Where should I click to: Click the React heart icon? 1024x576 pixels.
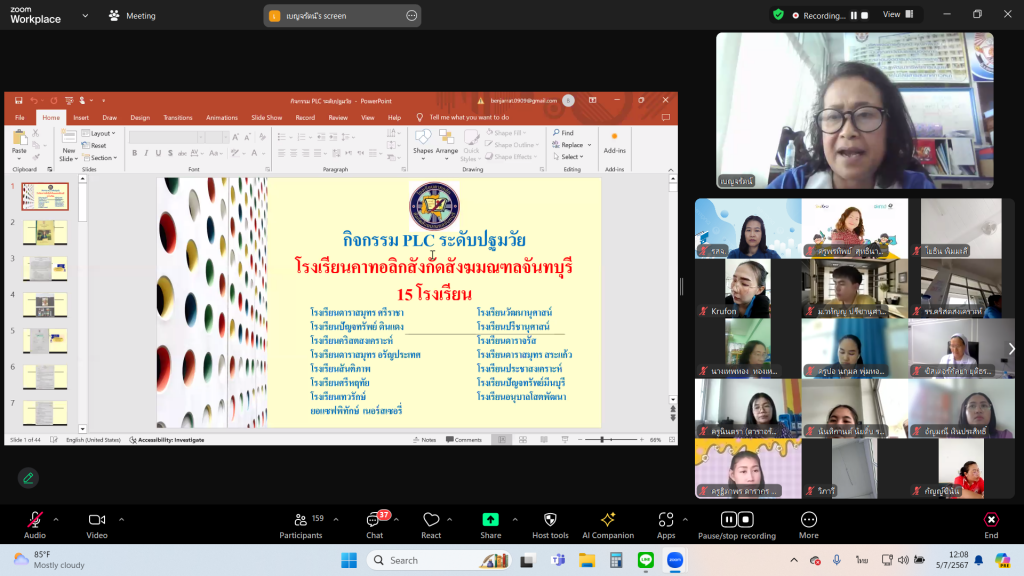[431, 520]
